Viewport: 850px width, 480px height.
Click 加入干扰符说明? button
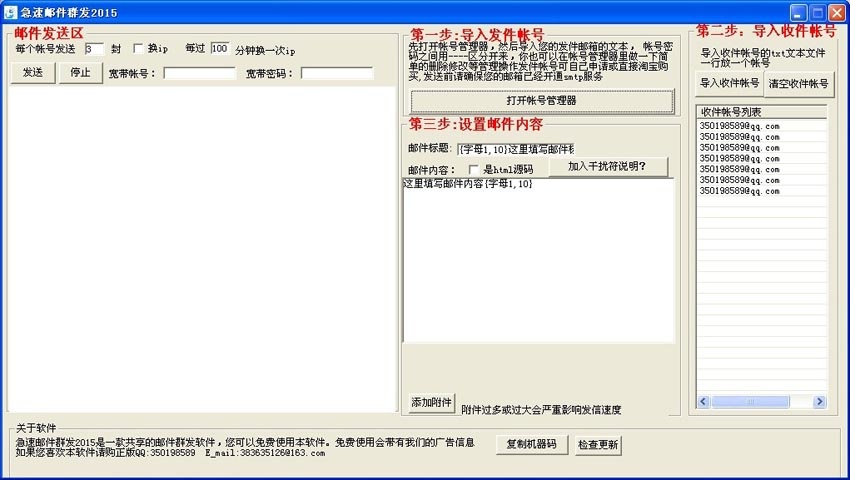coord(607,167)
